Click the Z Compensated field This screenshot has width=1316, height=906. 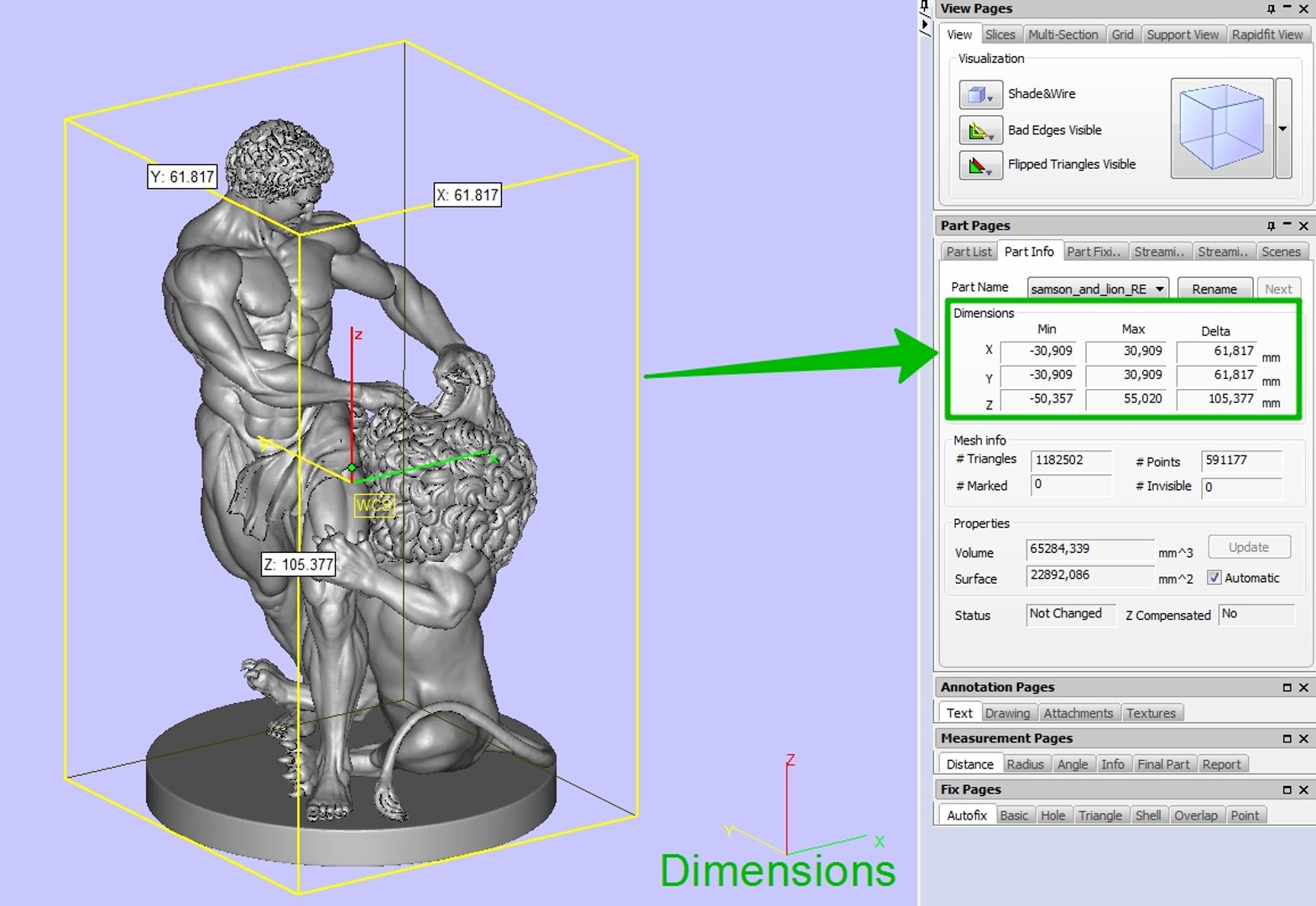[x=1256, y=614]
